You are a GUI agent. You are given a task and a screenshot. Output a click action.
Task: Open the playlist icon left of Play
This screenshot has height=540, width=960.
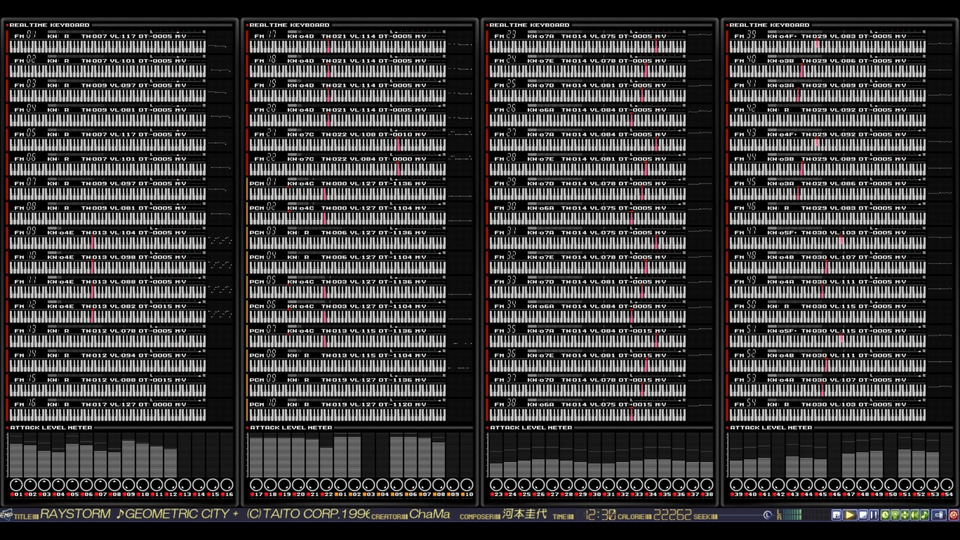[x=836, y=516]
